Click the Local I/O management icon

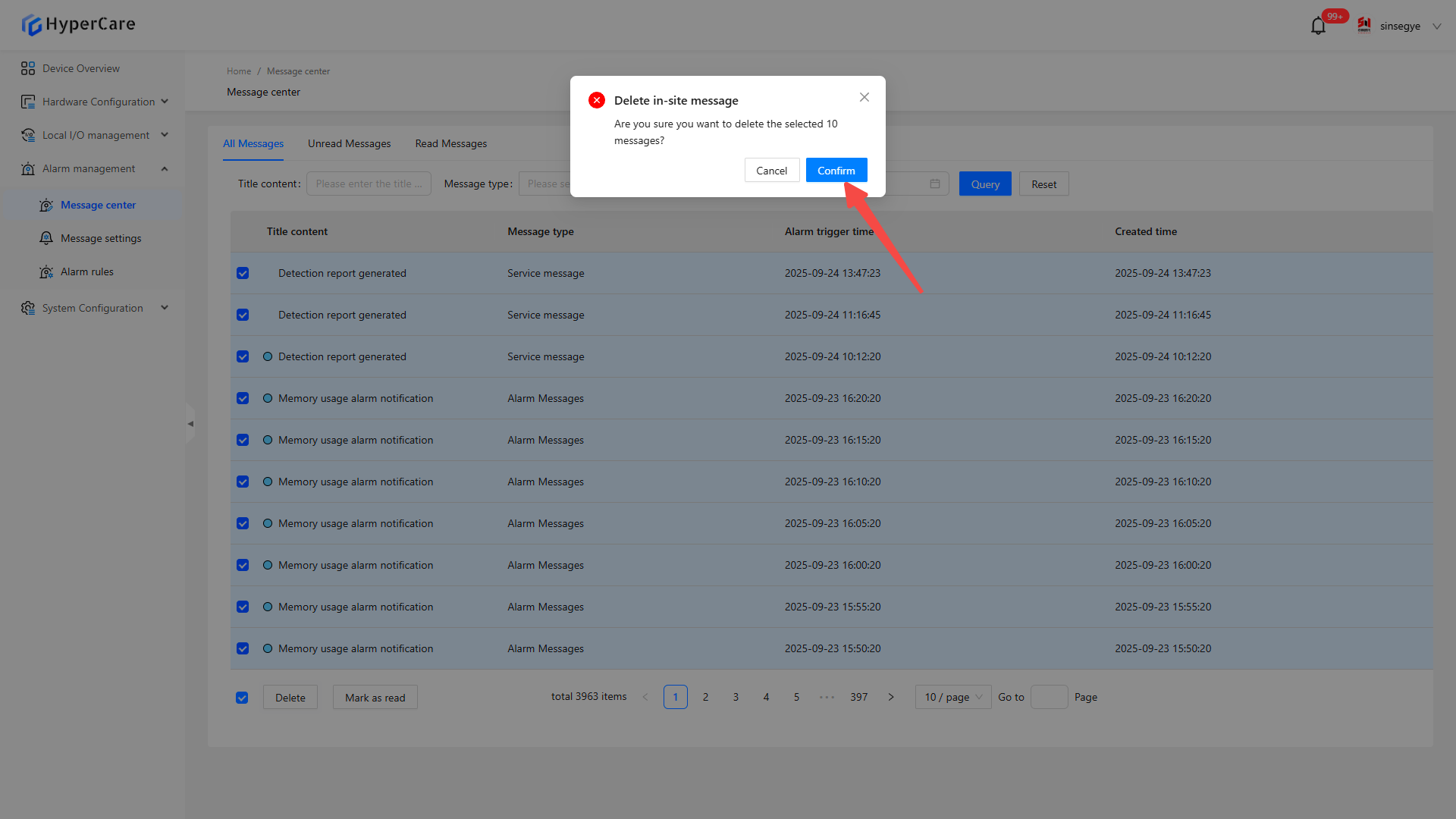tap(28, 135)
